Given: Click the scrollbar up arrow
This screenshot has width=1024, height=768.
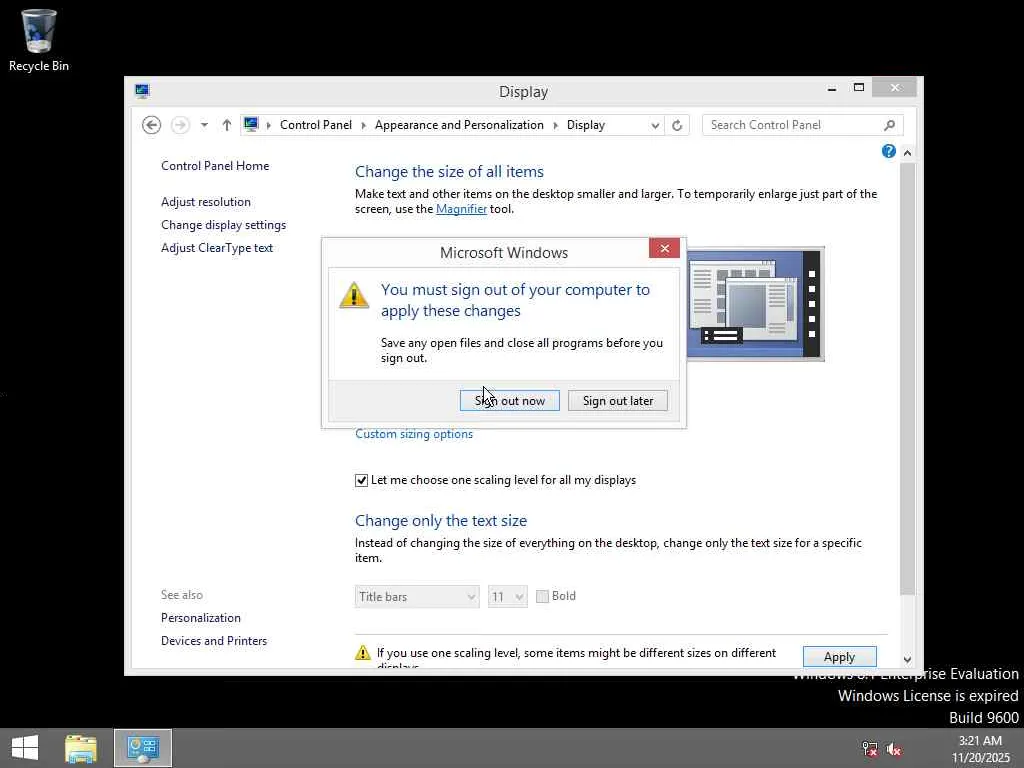Looking at the screenshot, I should (907, 153).
